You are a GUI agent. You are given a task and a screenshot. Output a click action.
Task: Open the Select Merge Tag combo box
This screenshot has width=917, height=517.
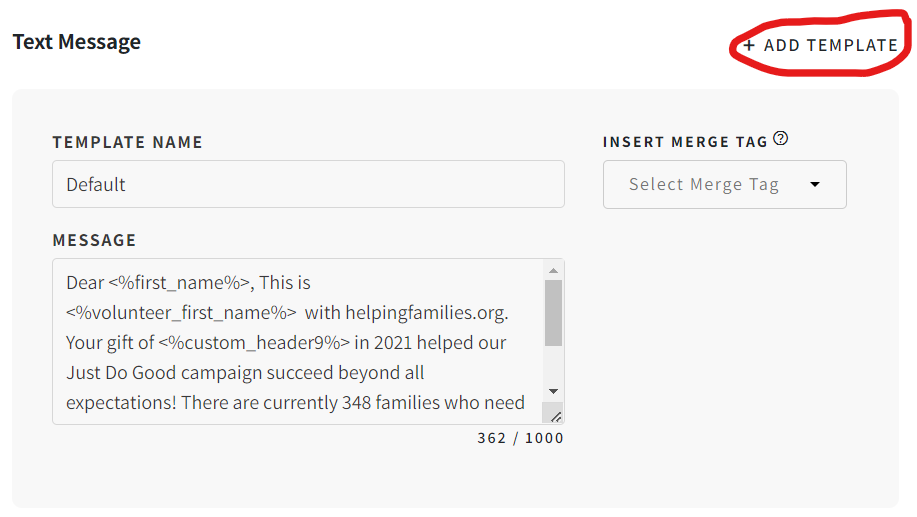pyautogui.click(x=725, y=184)
